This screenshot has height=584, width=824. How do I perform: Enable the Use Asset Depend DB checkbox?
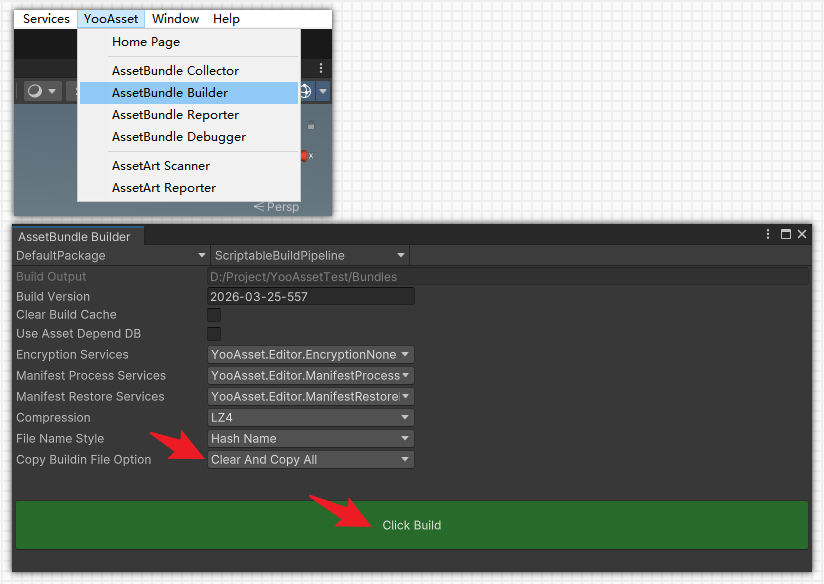(214, 334)
